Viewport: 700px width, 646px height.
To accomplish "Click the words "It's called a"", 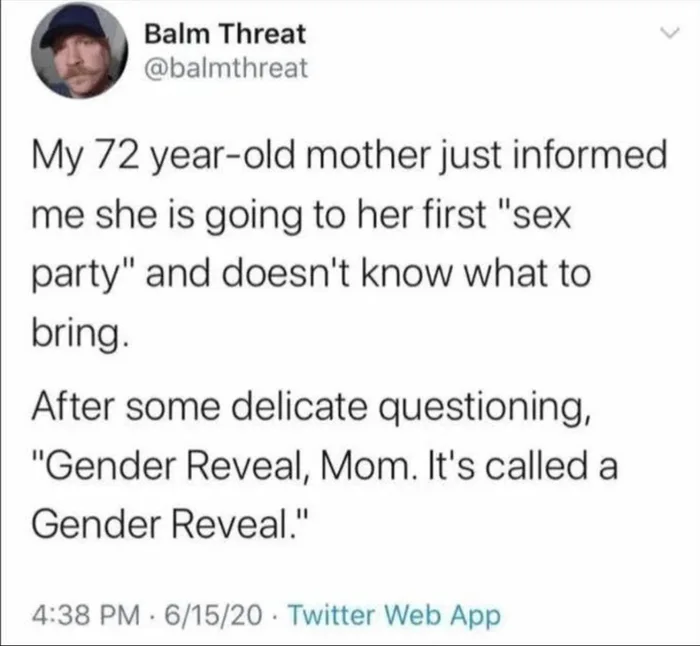I will point(548,466).
